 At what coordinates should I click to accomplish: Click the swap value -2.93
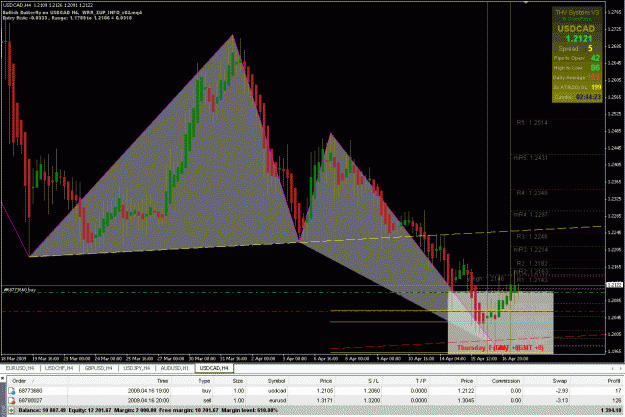[x=560, y=391]
